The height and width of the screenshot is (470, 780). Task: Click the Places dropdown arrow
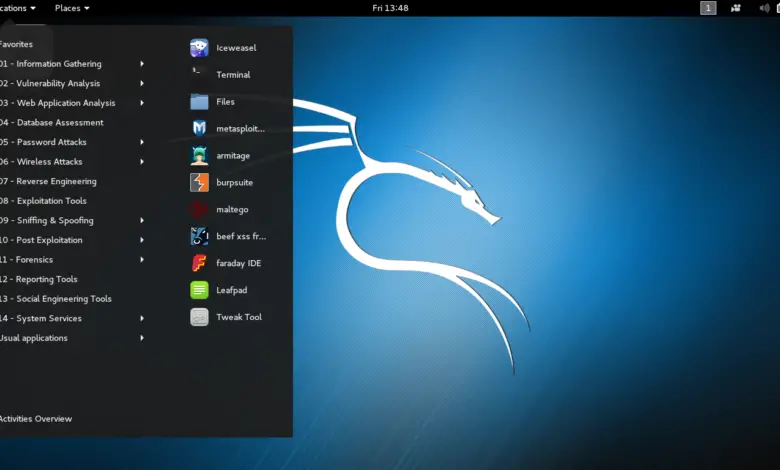coord(87,8)
